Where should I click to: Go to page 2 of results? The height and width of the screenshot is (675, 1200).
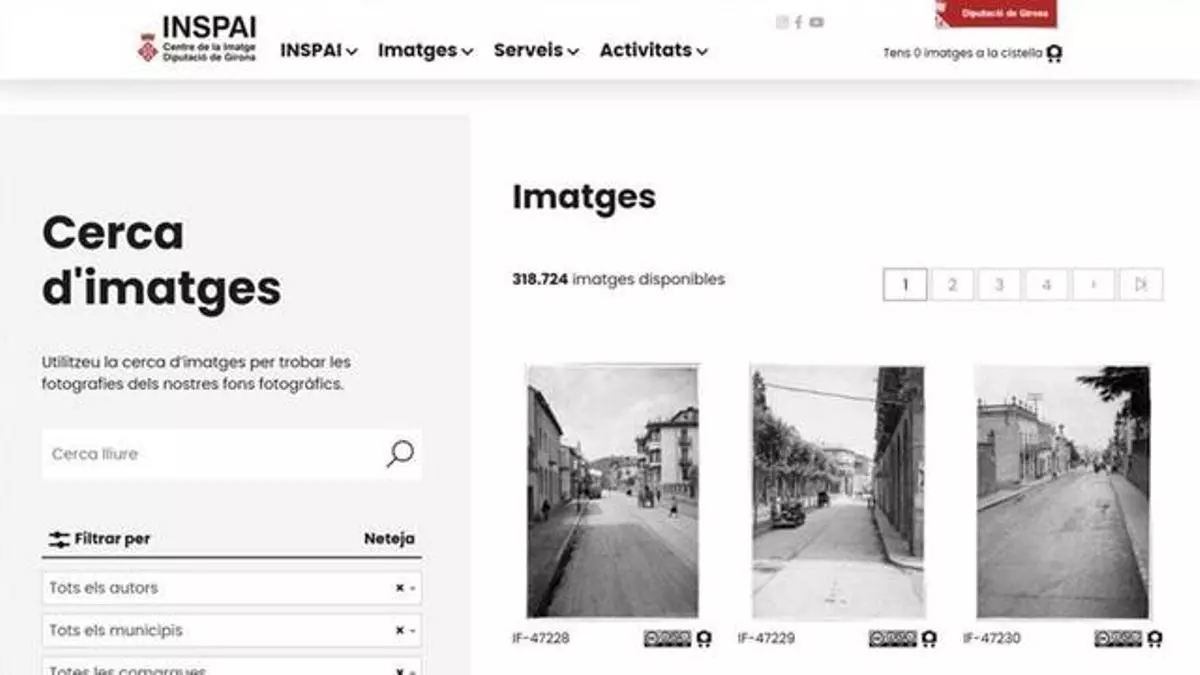[952, 285]
